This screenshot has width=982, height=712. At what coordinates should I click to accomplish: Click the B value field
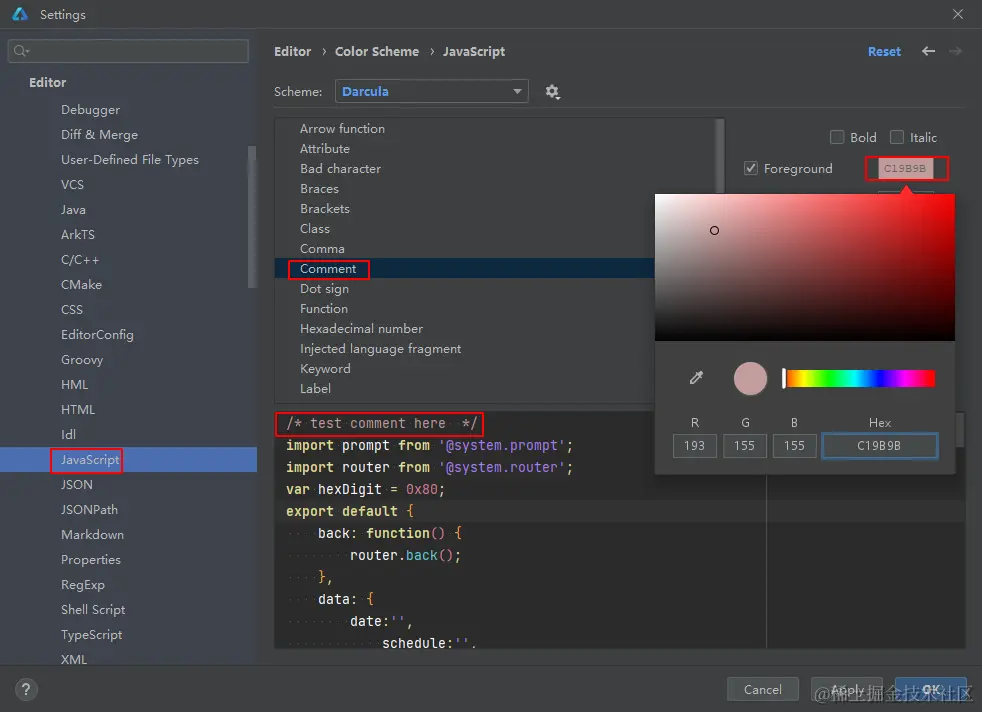click(795, 446)
